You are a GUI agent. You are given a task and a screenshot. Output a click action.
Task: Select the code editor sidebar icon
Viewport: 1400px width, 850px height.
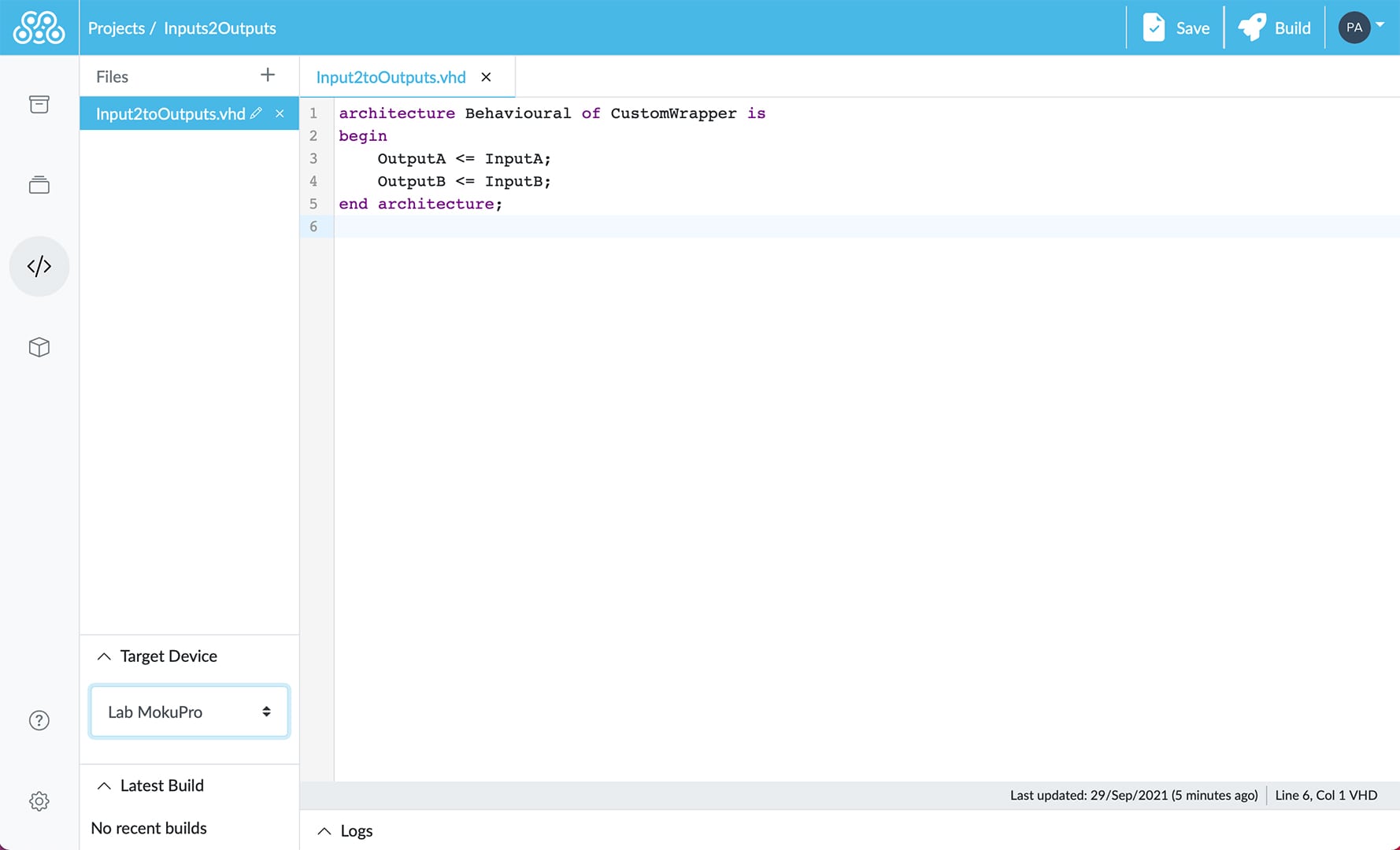(x=39, y=266)
